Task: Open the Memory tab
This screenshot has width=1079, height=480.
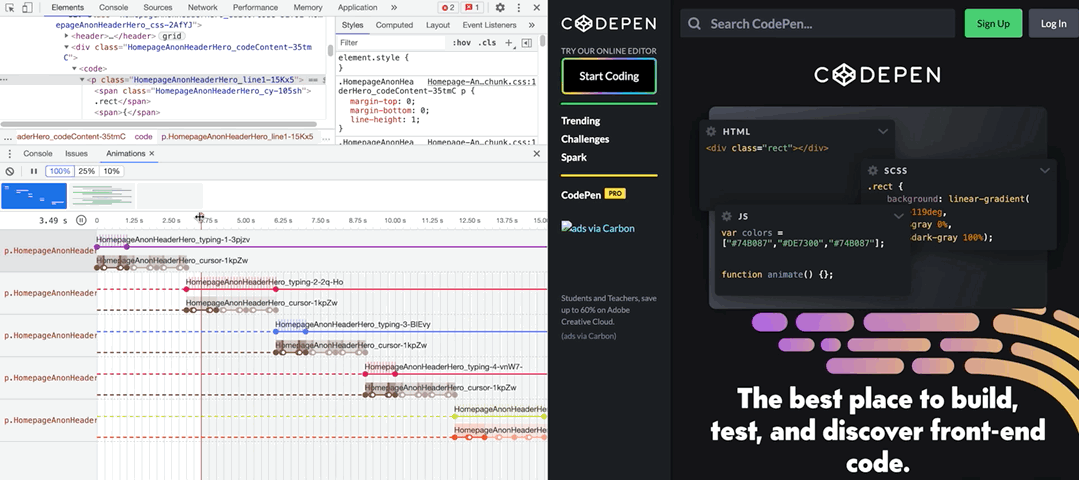Action: (x=308, y=8)
